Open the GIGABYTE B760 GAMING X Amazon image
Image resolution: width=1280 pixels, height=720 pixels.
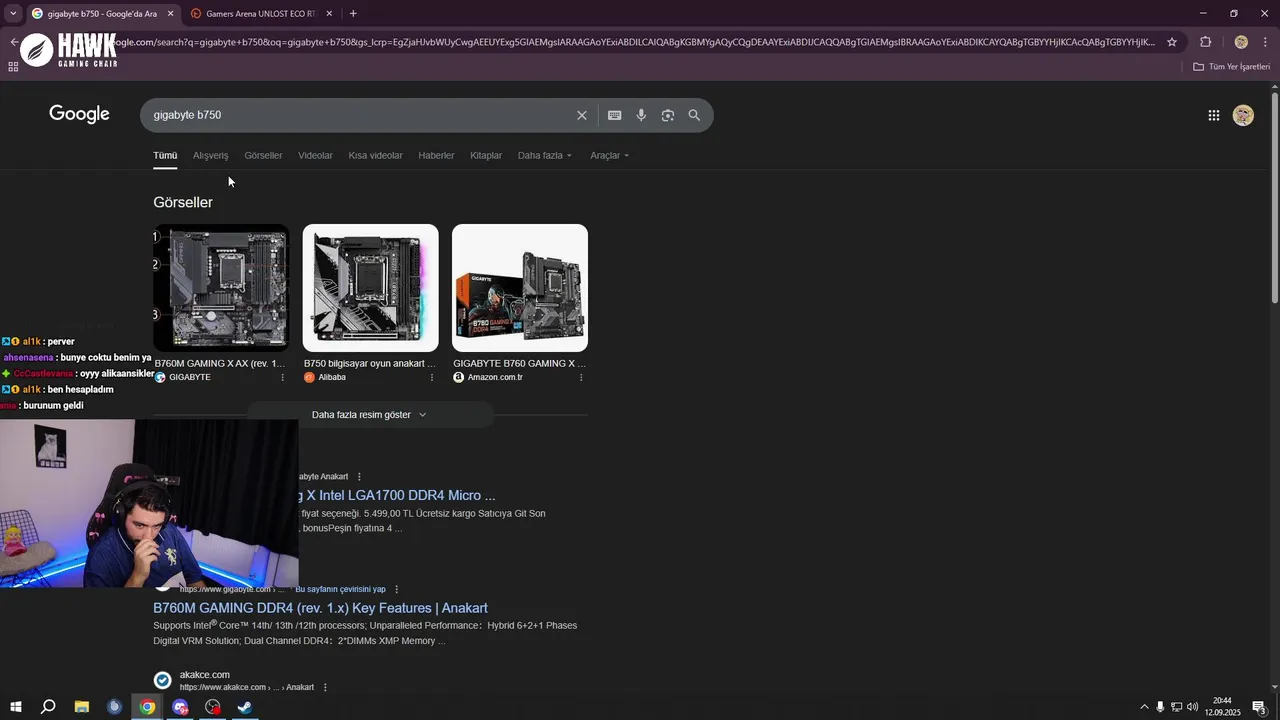tap(520, 288)
